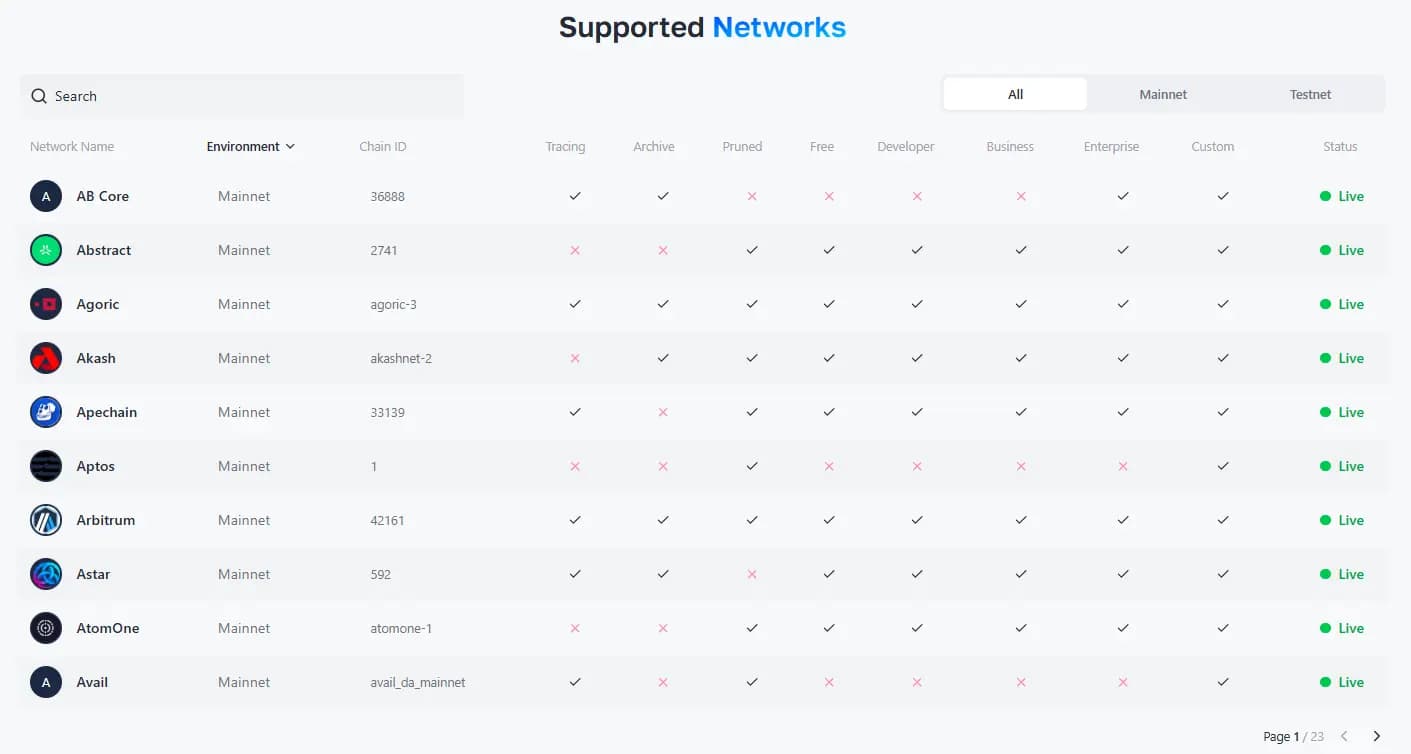Select the Apechain network logo
This screenshot has height=754, width=1411.
45,412
